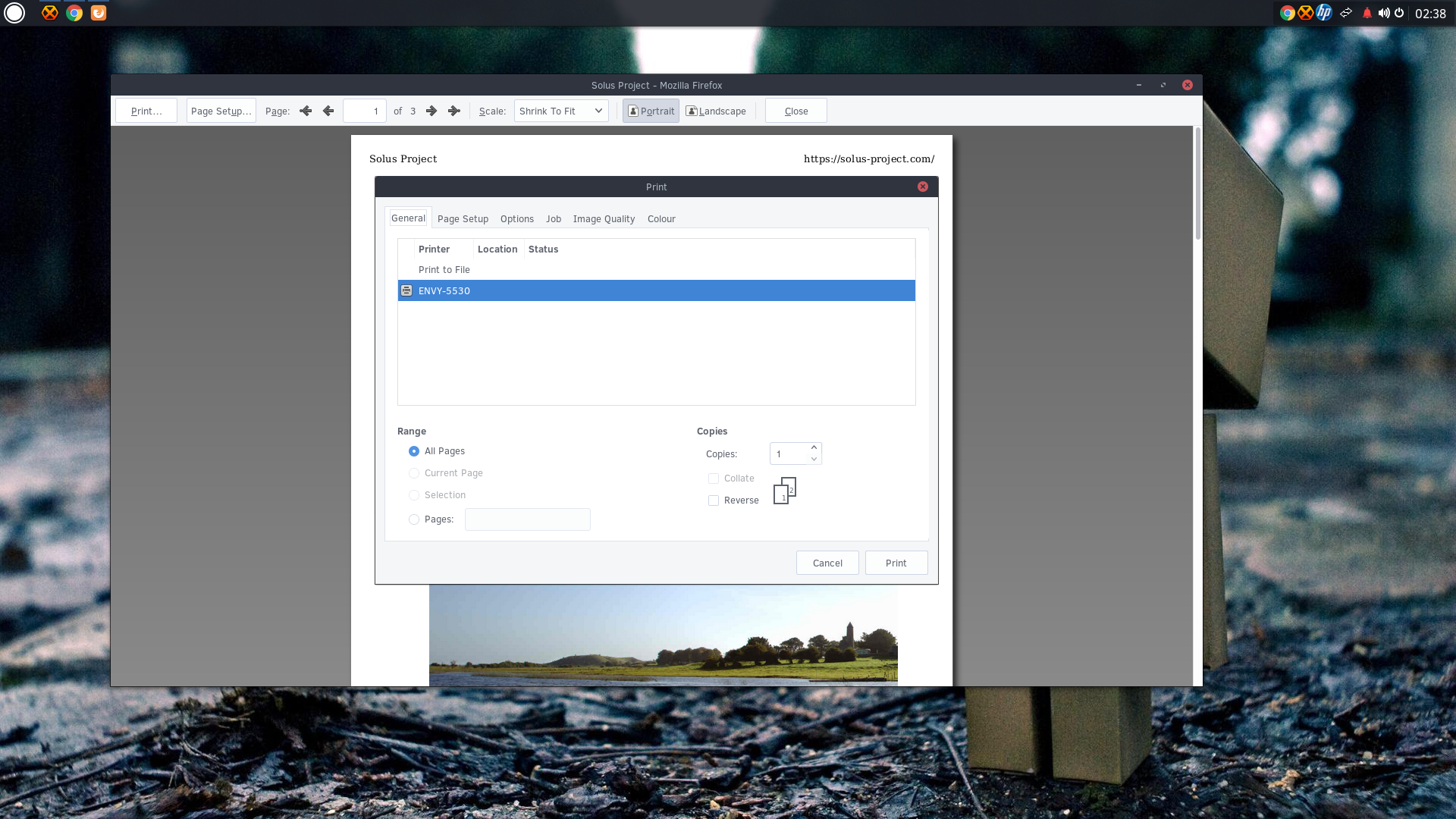
Task: Open notifications via the red bell icon
Action: pos(1367,13)
